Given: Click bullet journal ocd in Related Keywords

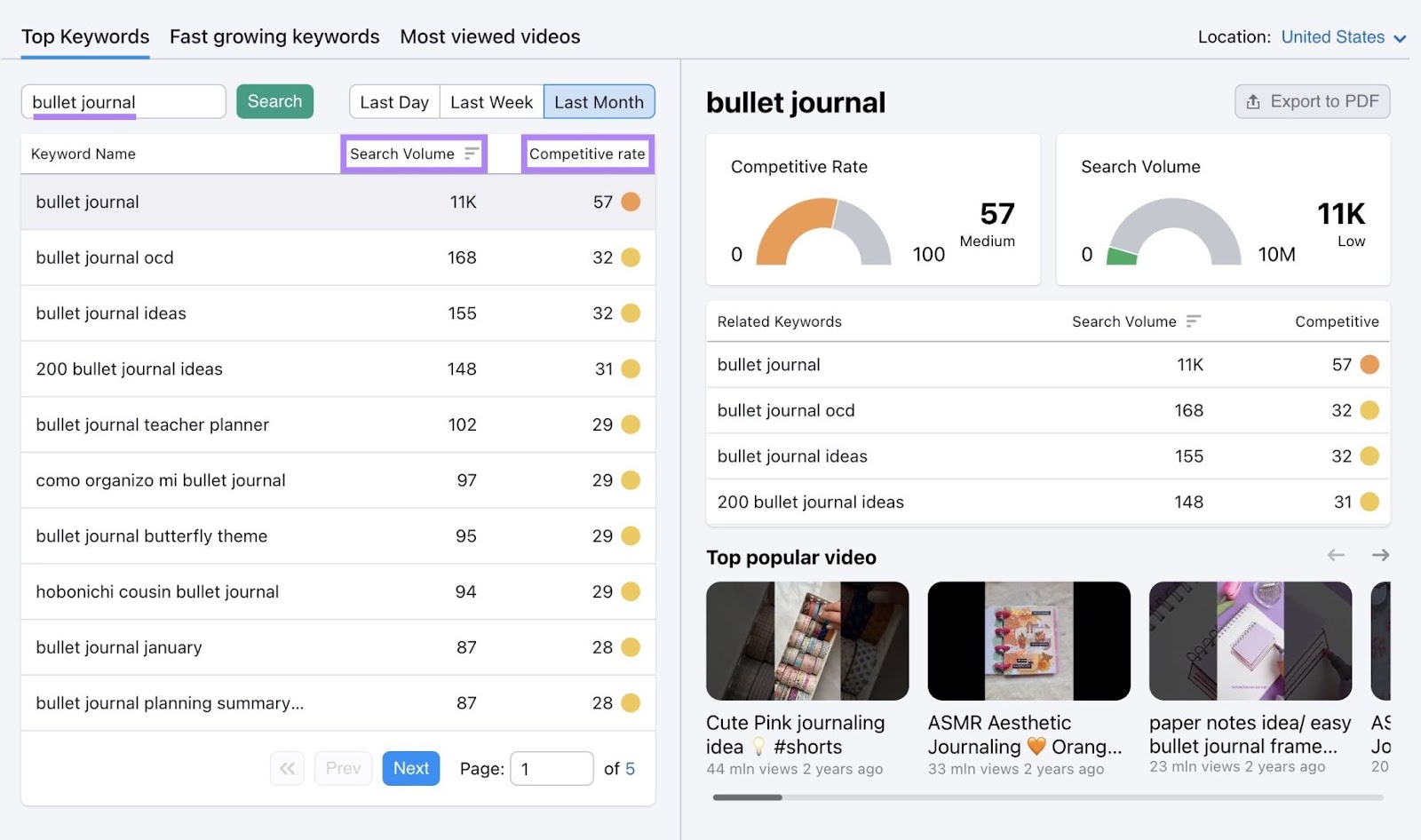Looking at the screenshot, I should (786, 410).
